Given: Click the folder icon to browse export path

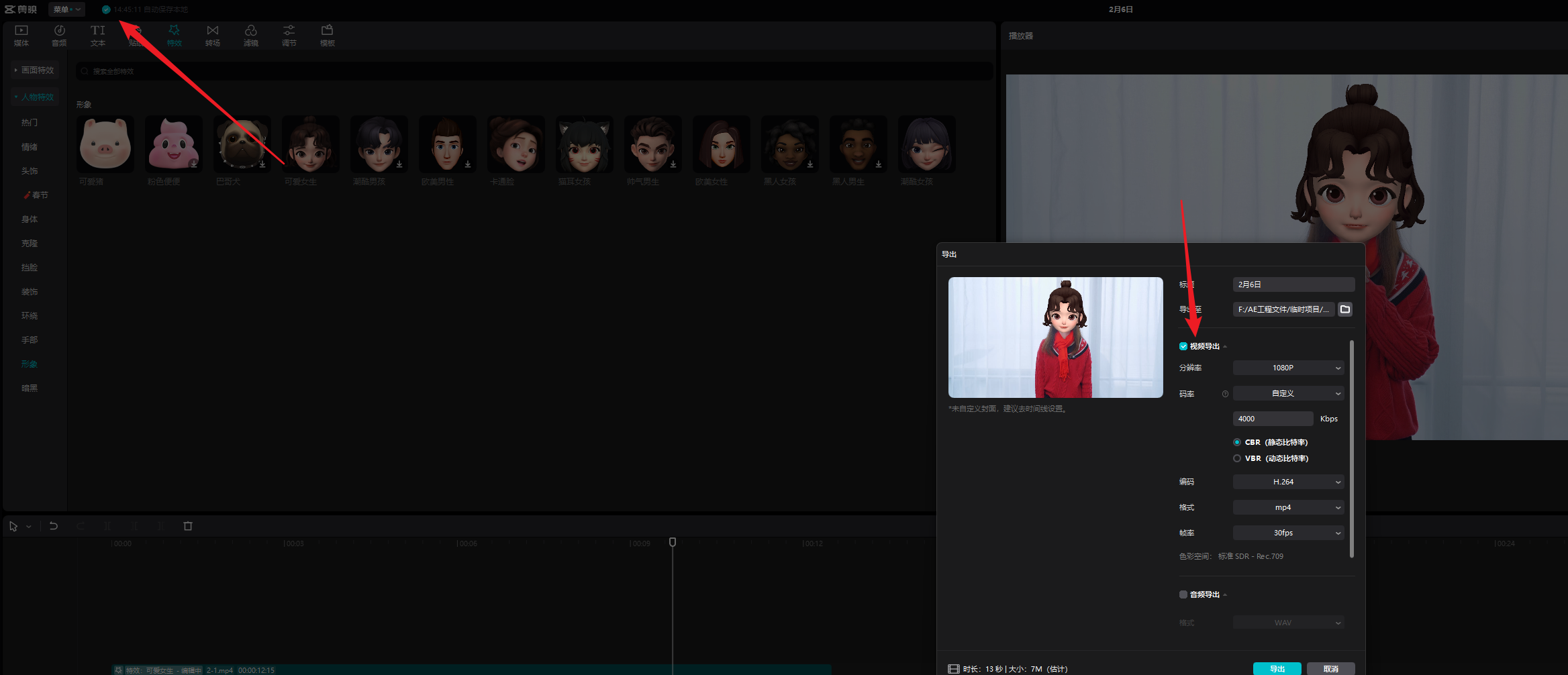Looking at the screenshot, I should pos(1345,309).
